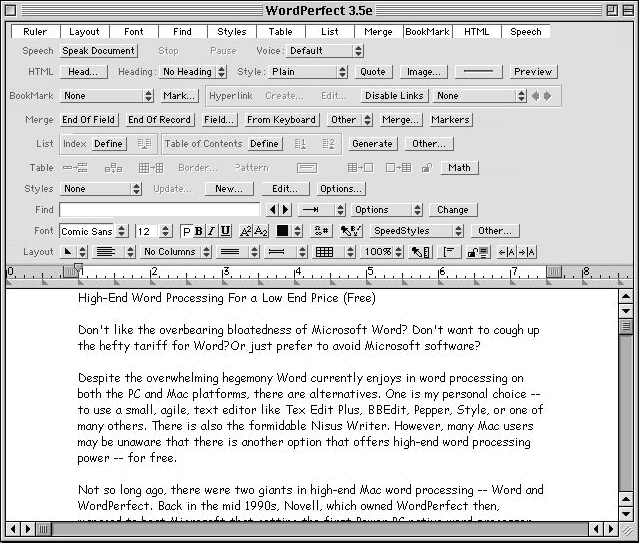Click the superscript icon in Font row
Image resolution: width=639 pixels, height=543 pixels.
245,231
